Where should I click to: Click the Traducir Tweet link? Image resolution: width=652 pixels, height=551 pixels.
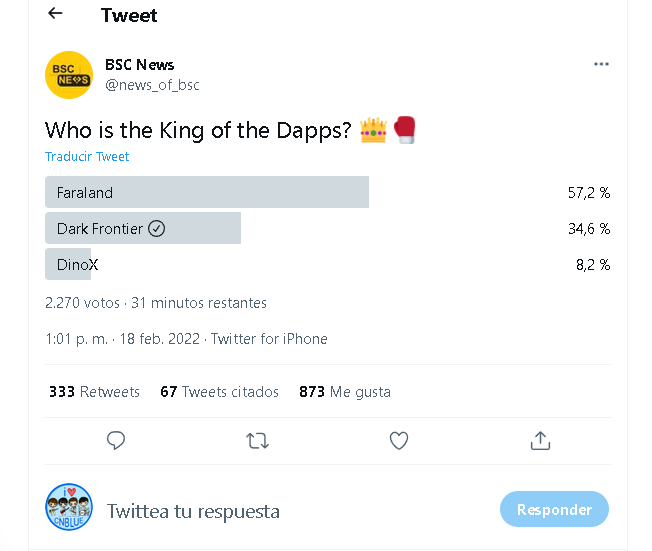point(87,157)
